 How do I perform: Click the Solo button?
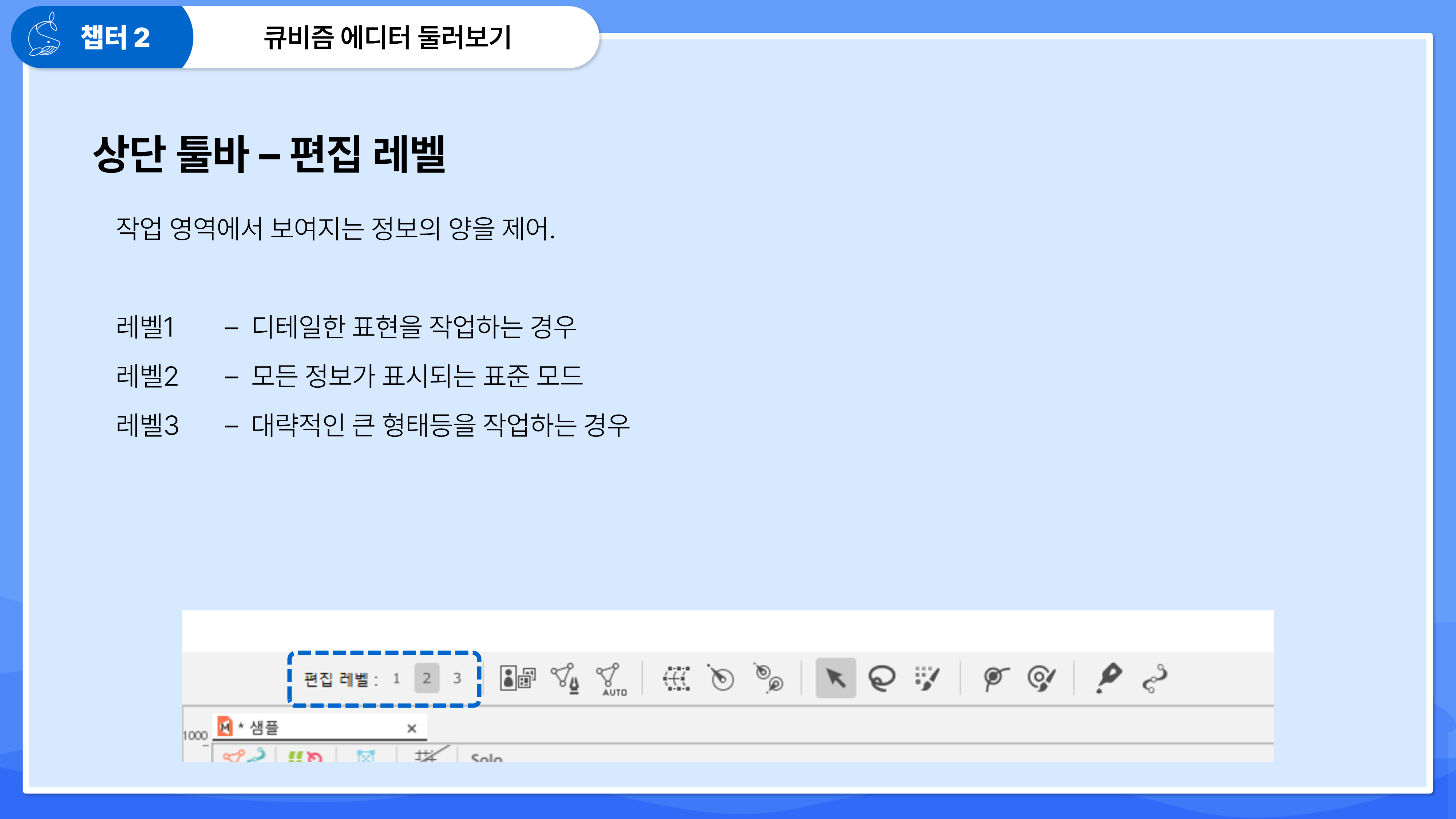[x=486, y=757]
